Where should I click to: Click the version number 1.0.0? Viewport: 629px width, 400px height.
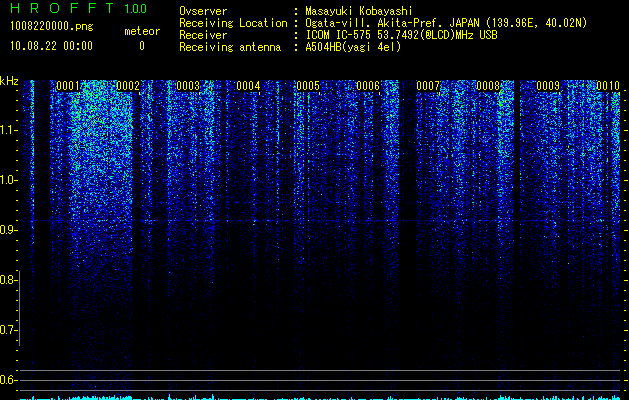coord(135,9)
